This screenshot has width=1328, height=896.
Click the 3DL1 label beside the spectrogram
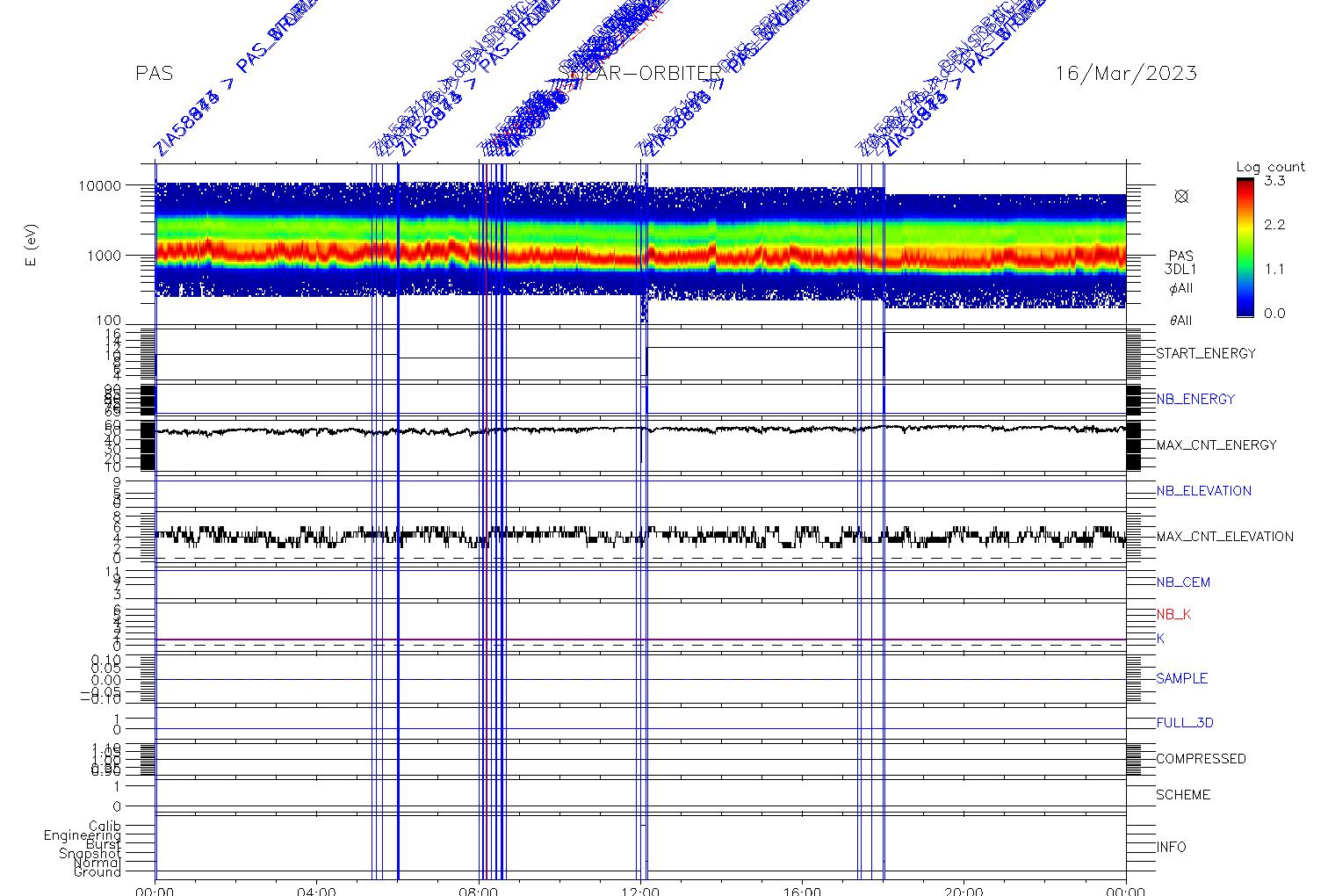tap(1180, 270)
